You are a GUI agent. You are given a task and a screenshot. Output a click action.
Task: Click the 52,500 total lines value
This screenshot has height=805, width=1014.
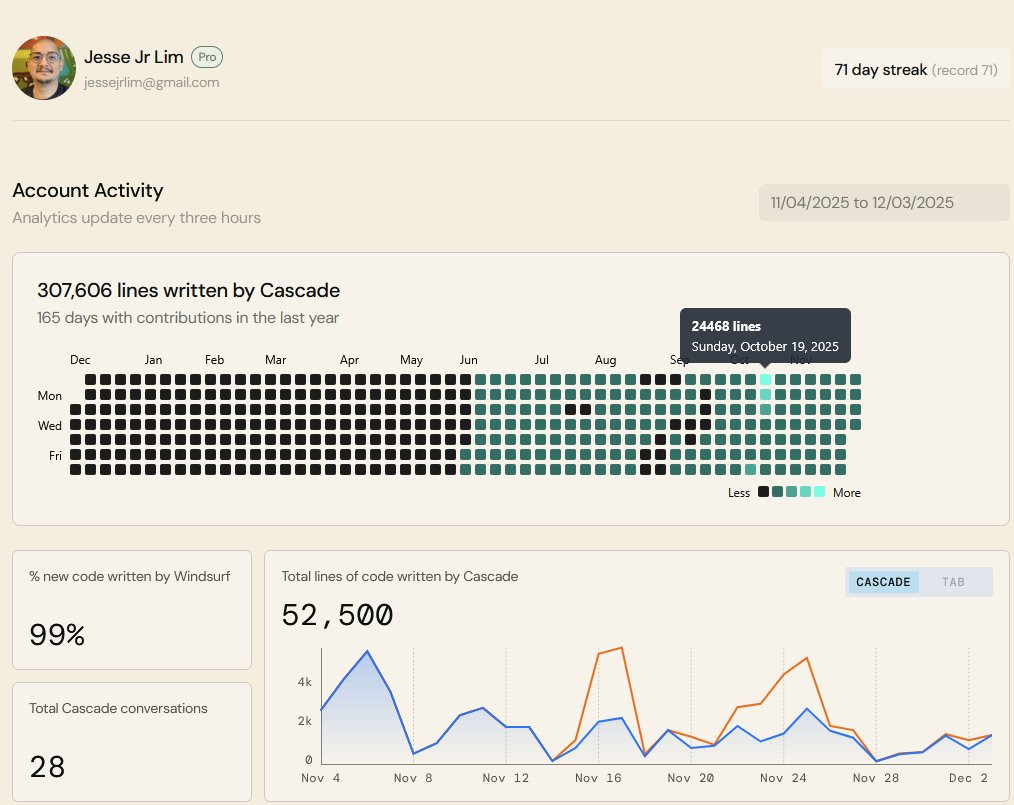click(x=337, y=615)
